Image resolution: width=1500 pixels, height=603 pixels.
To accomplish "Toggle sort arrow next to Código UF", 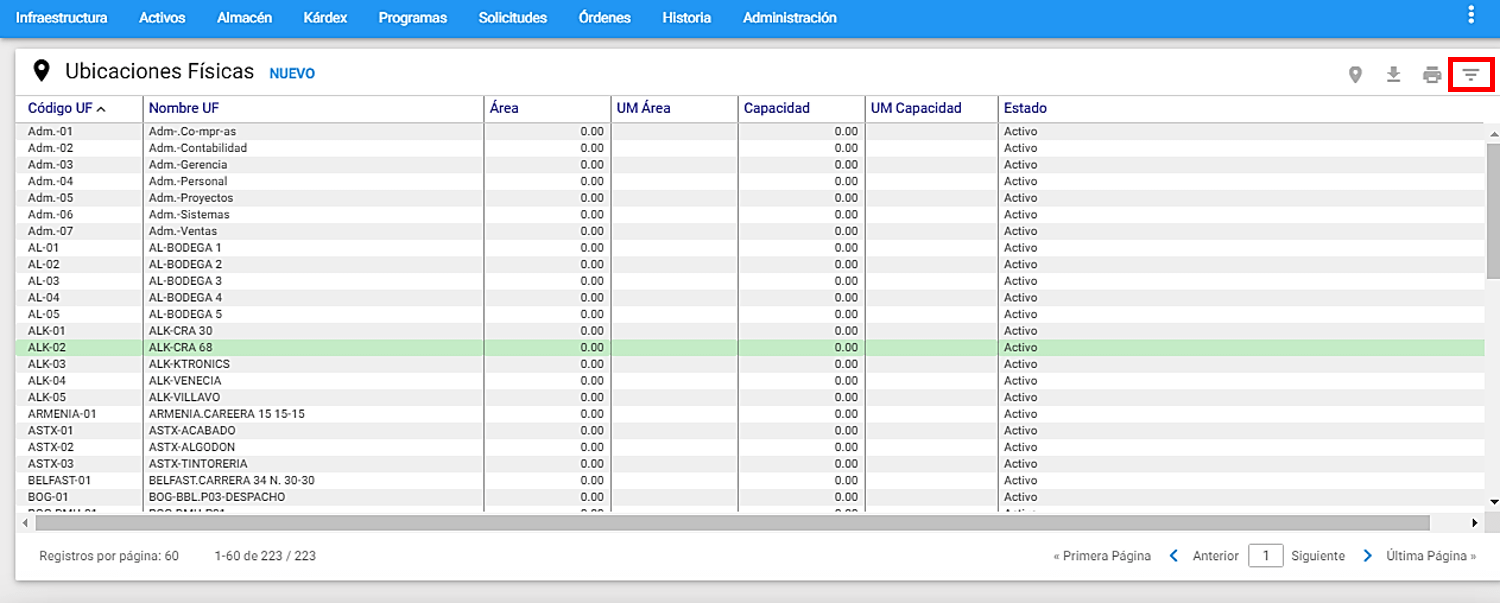I will [x=101, y=109].
